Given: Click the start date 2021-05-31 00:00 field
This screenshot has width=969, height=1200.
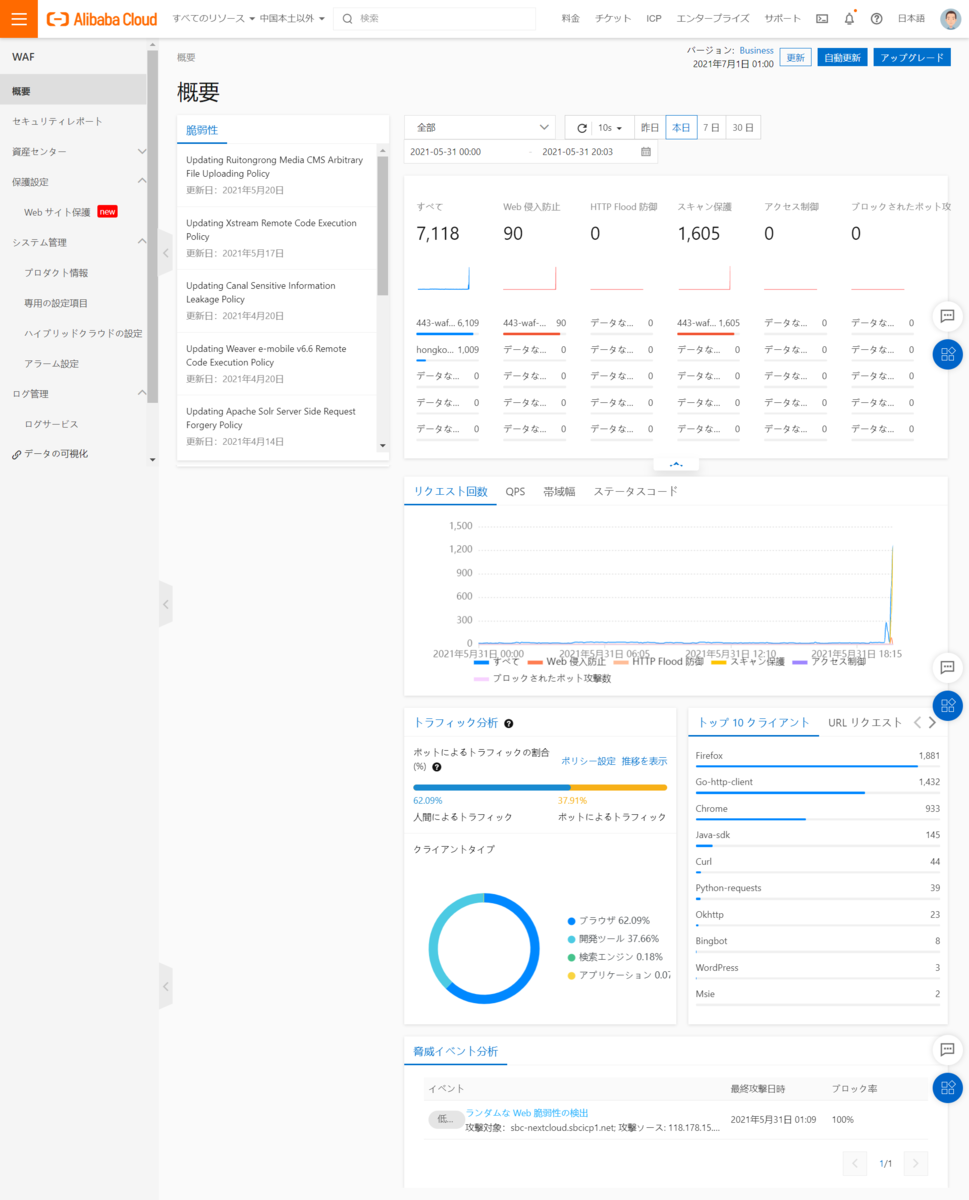Looking at the screenshot, I should tap(446, 152).
